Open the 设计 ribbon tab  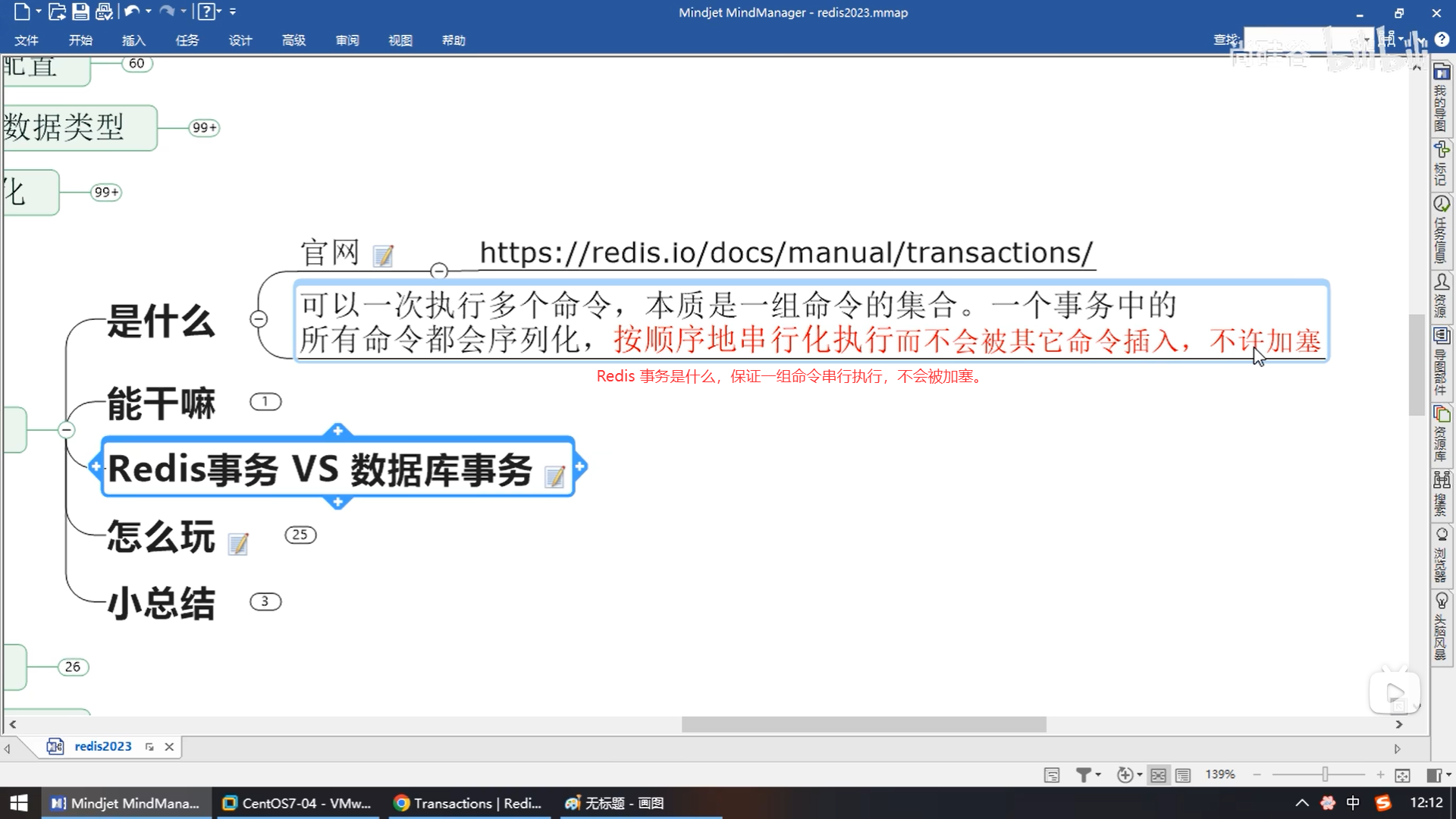(240, 40)
